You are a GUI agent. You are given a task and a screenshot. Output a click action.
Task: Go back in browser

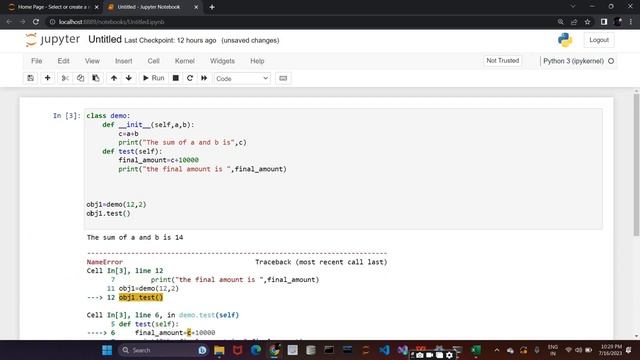pyautogui.click(x=9, y=22)
